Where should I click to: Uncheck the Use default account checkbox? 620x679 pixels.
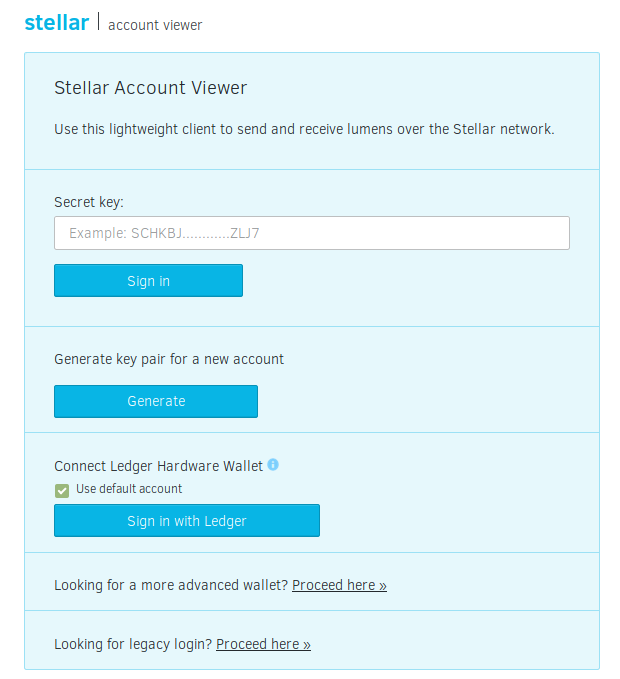(x=62, y=491)
